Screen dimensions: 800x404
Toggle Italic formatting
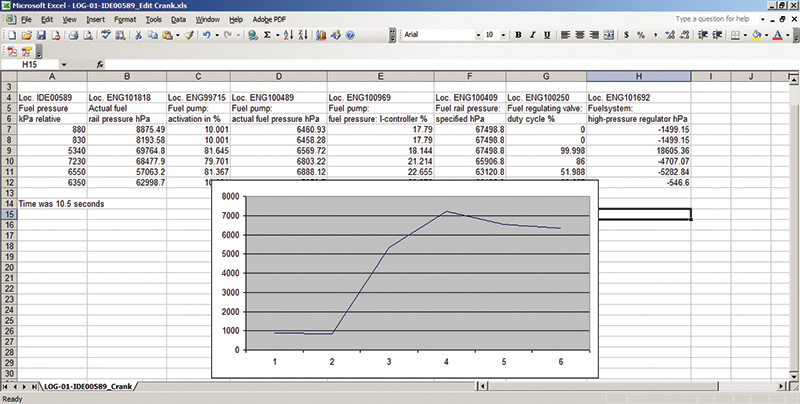(x=533, y=35)
